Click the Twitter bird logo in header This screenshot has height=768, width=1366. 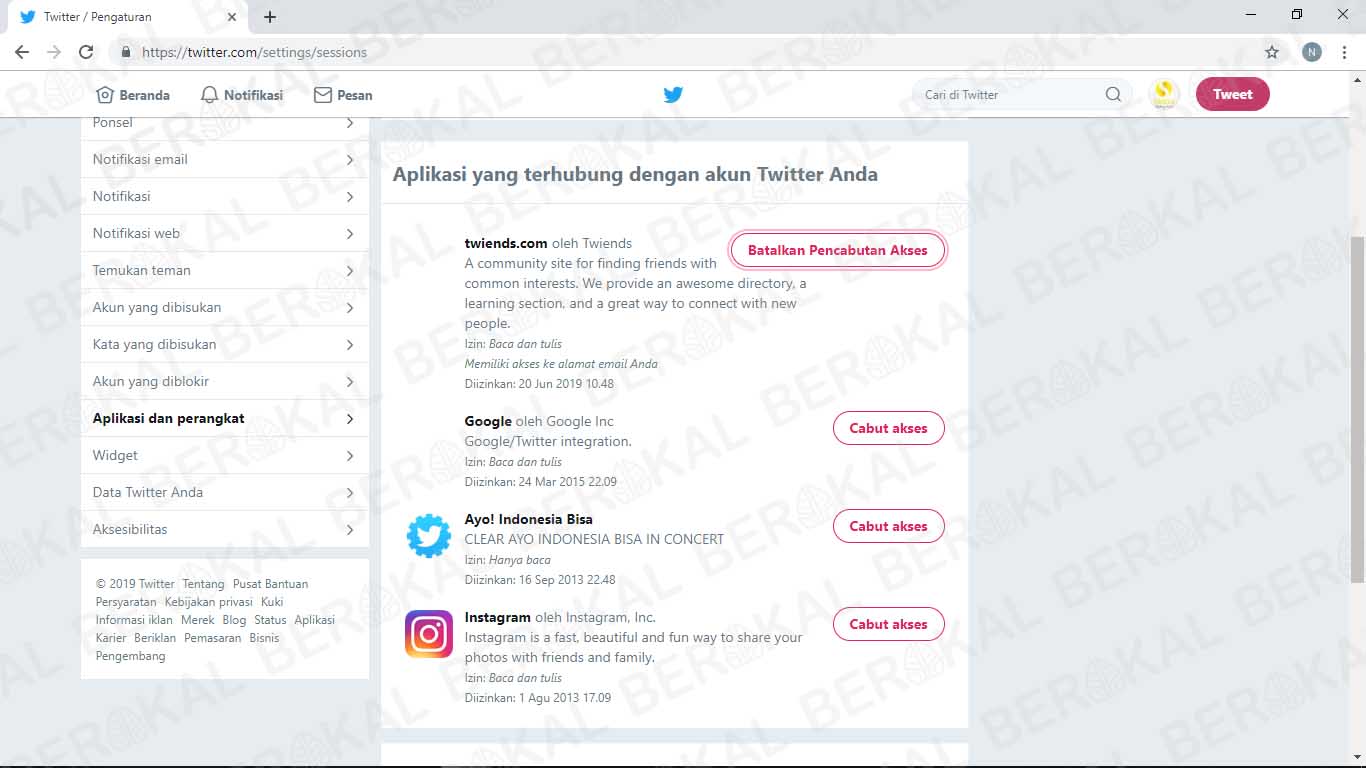(673, 95)
